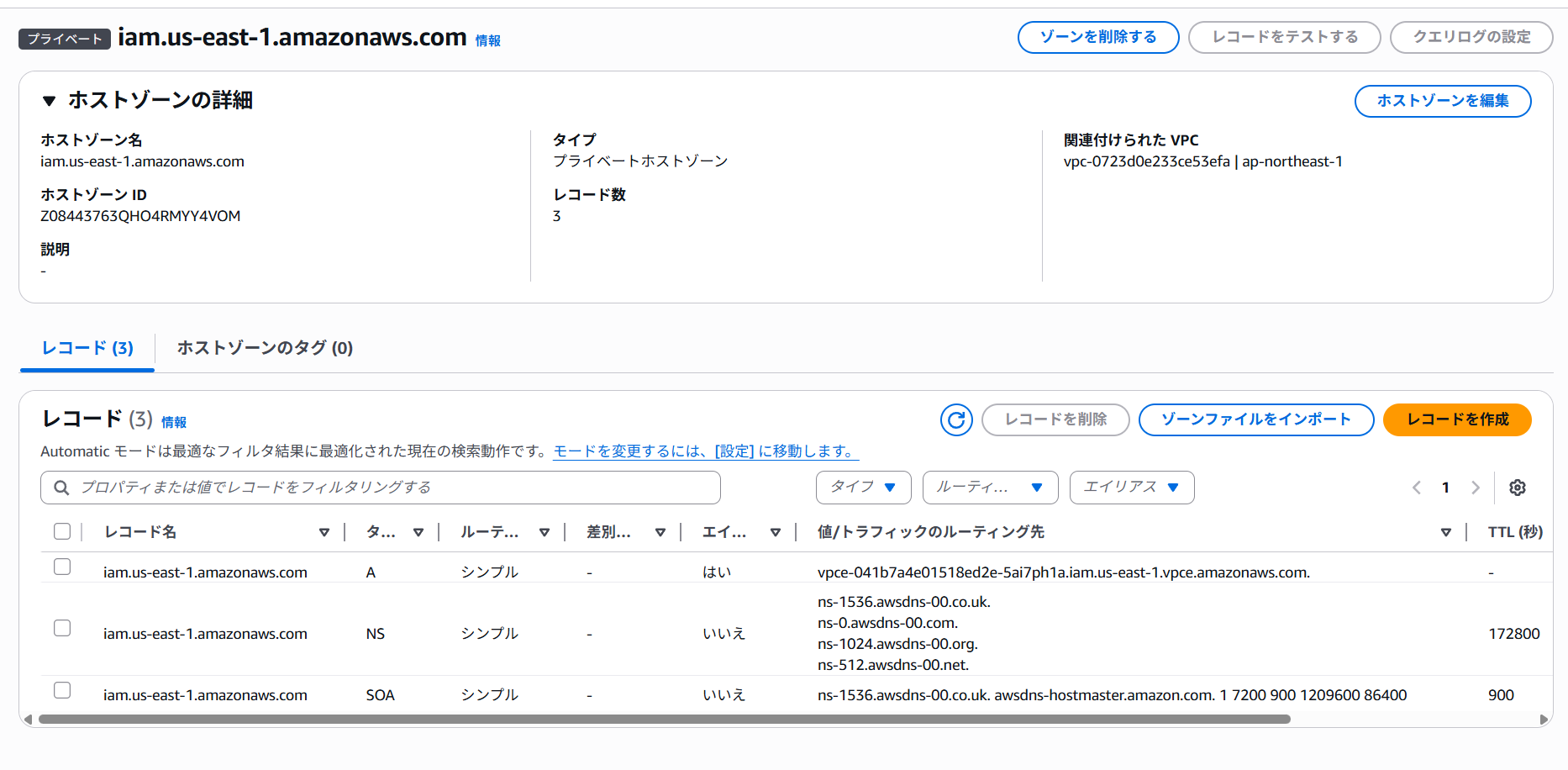
Task: Sort by routing policy column arrow
Action: pos(545,532)
